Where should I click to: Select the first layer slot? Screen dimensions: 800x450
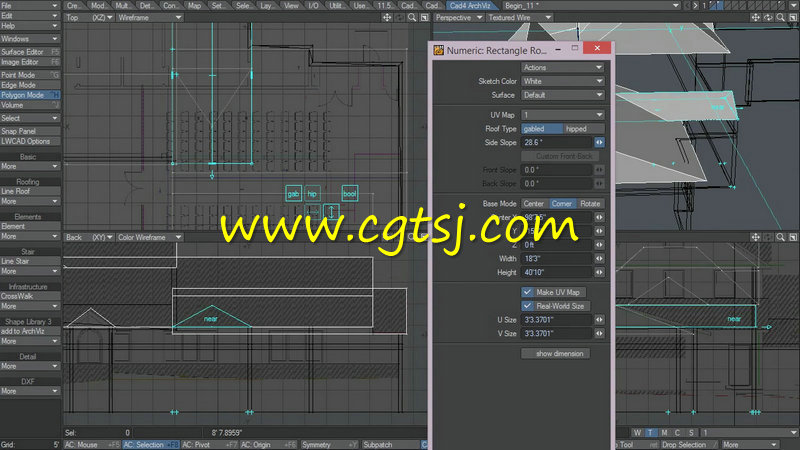tap(714, 6)
